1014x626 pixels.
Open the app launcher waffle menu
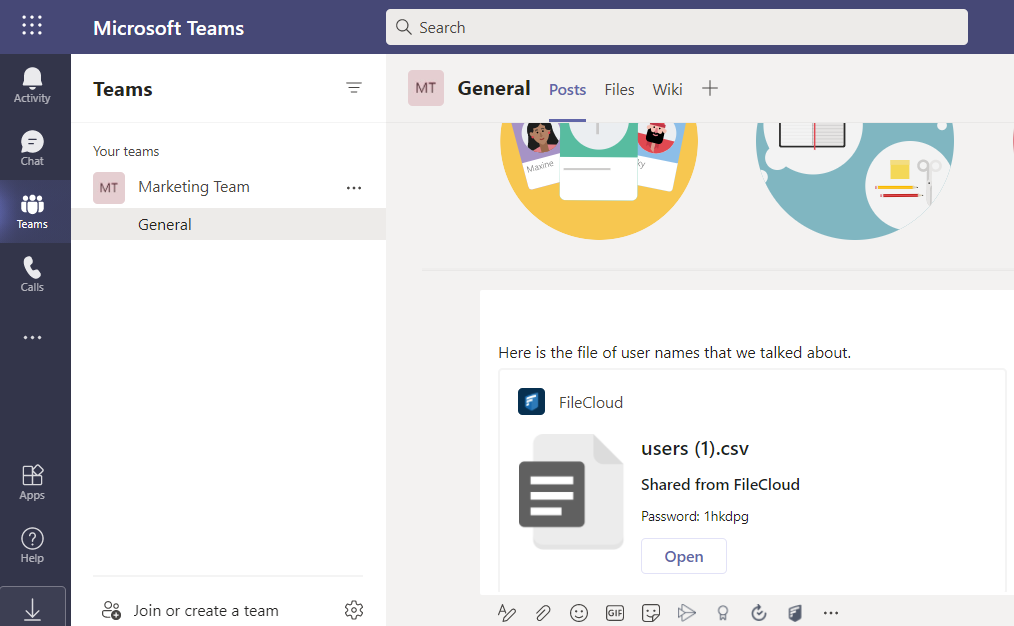click(x=32, y=27)
